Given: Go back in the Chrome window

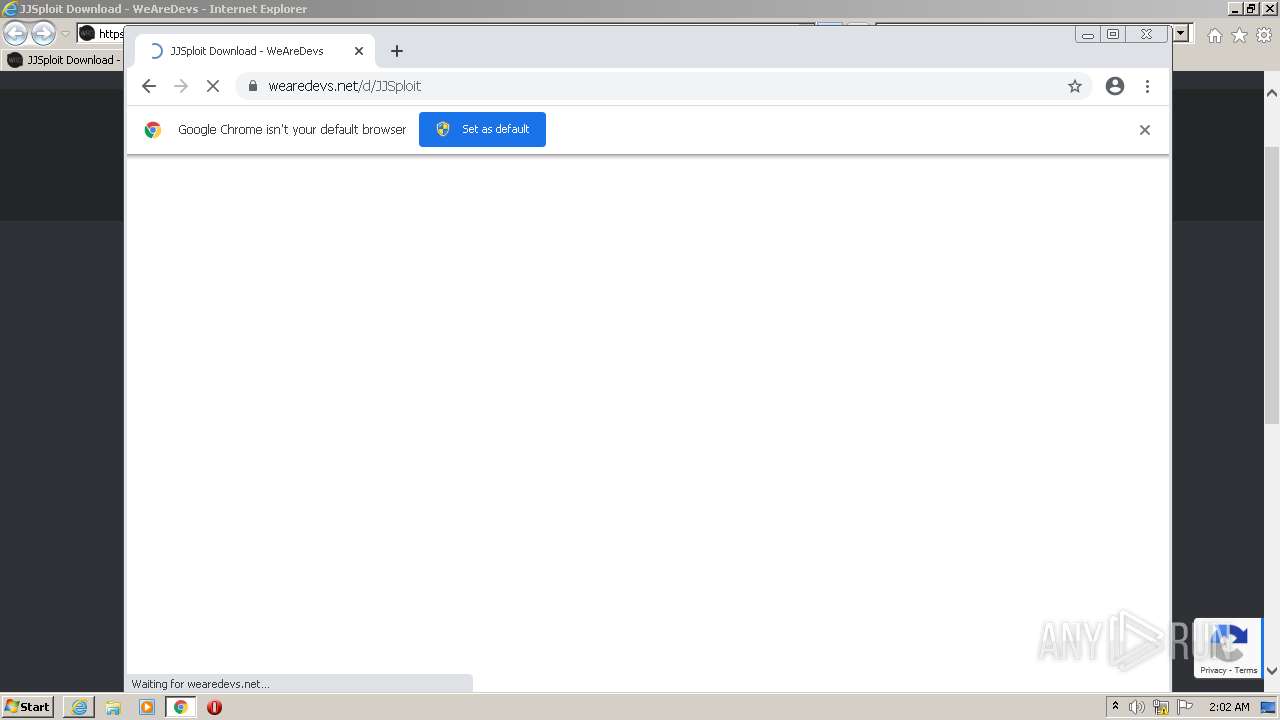Looking at the screenshot, I should [x=149, y=86].
